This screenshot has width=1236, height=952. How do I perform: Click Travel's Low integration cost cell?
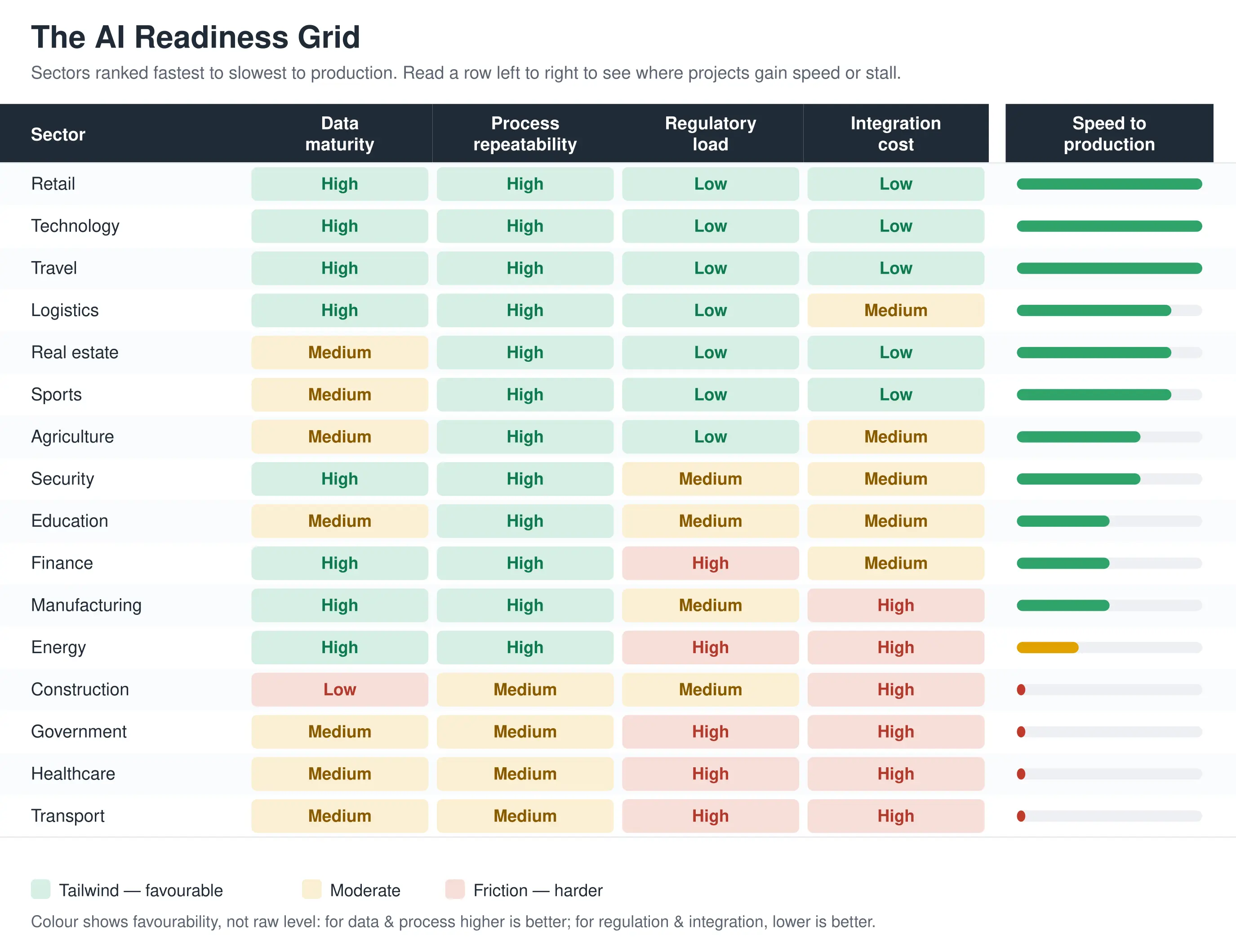895,268
